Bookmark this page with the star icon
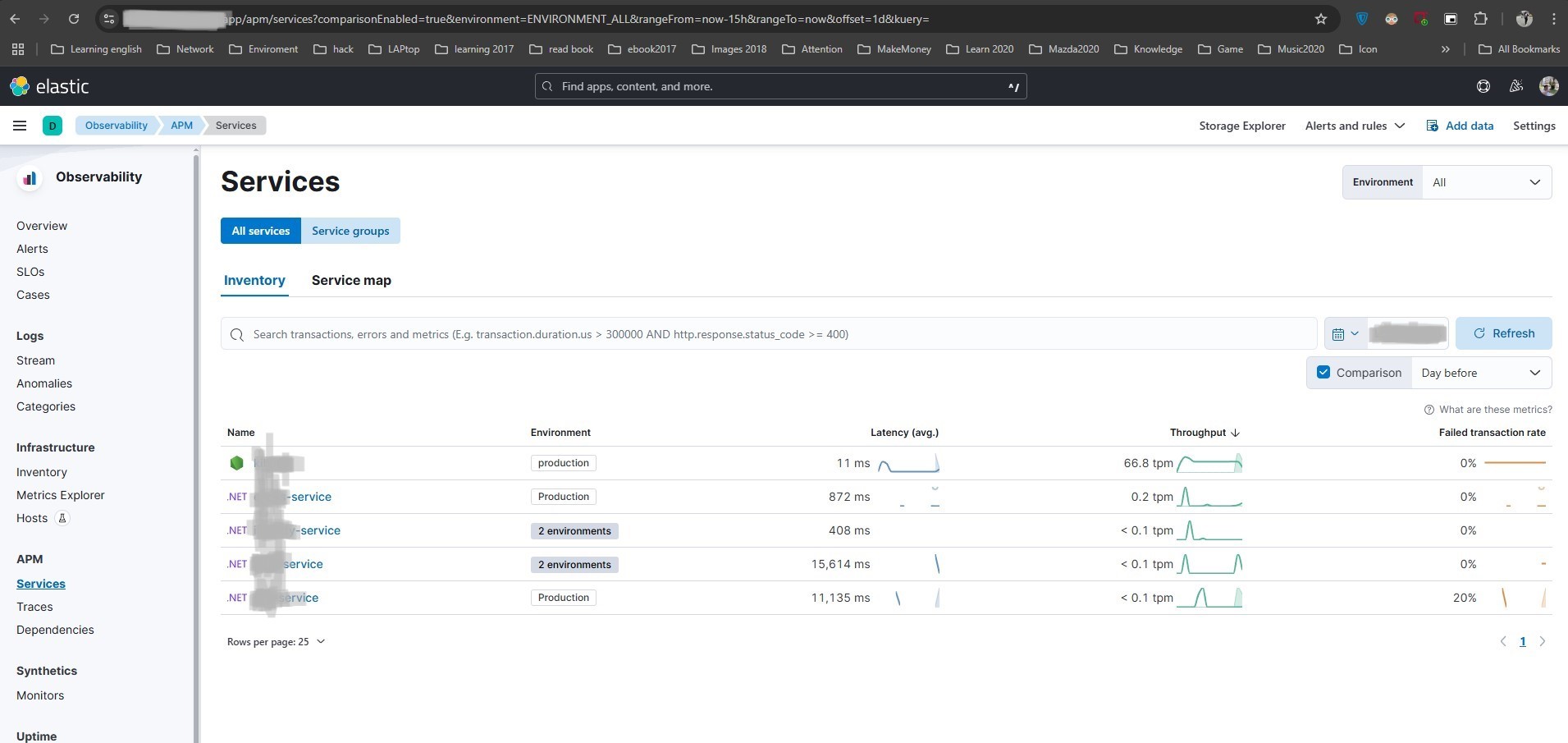1568x743 pixels. pyautogui.click(x=1320, y=19)
